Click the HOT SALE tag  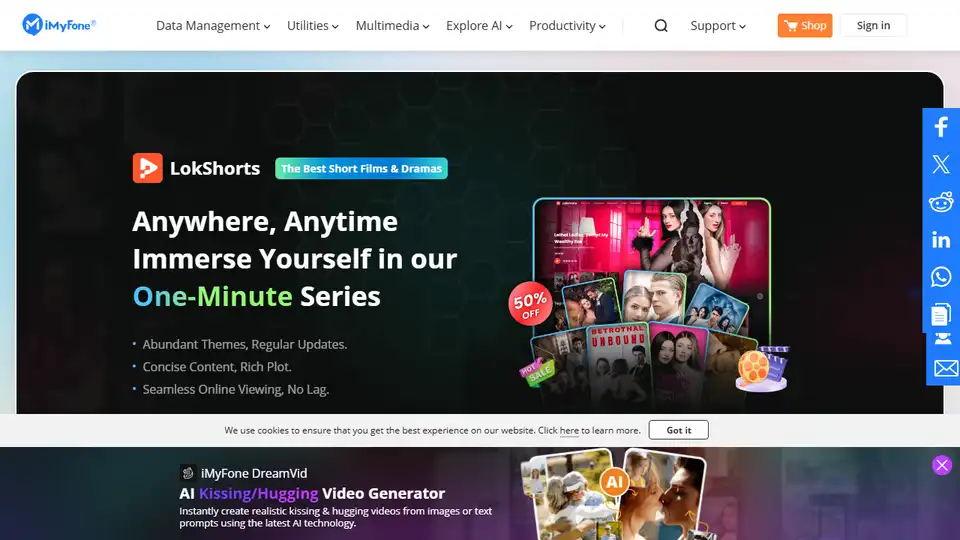click(x=537, y=372)
